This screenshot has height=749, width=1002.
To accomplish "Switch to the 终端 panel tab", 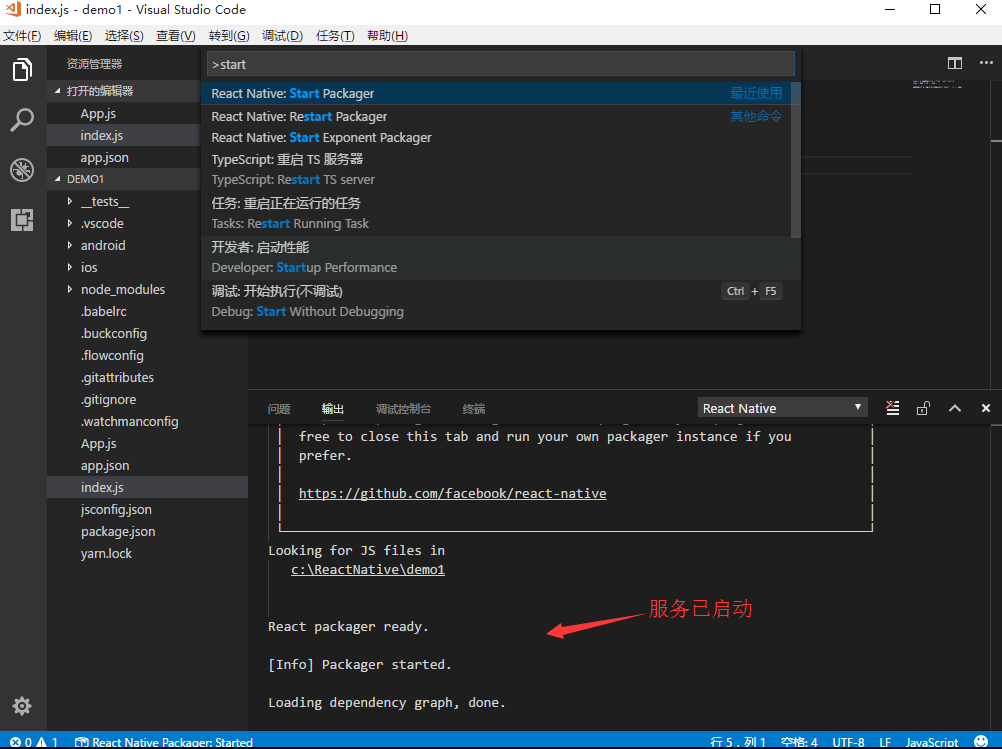I will pos(474,409).
